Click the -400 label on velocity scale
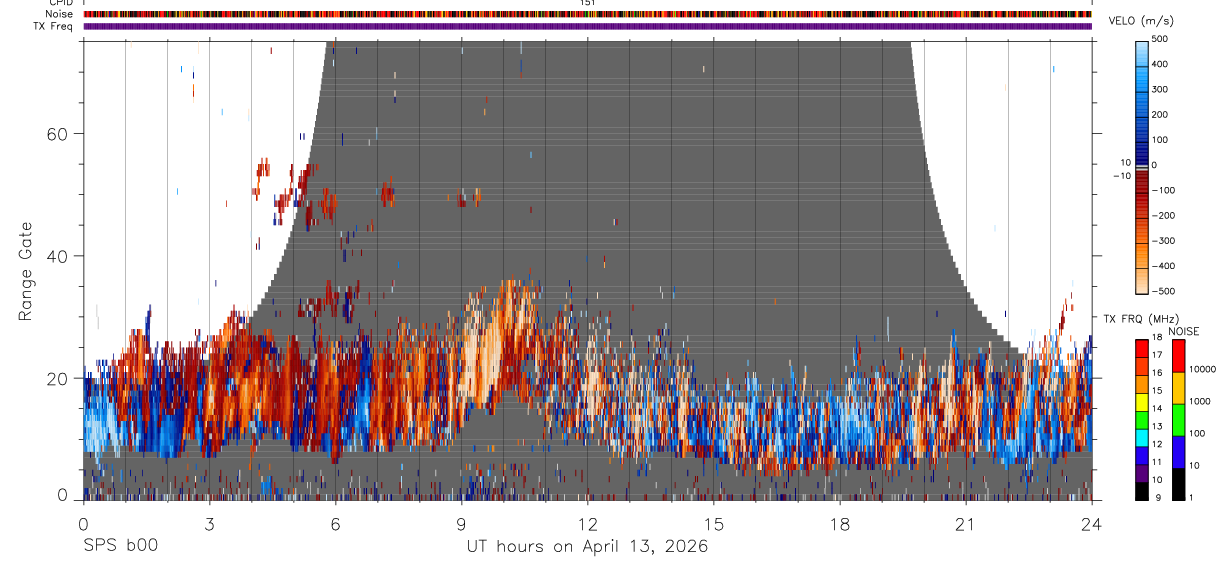The image size is (1228, 567). point(1165,266)
